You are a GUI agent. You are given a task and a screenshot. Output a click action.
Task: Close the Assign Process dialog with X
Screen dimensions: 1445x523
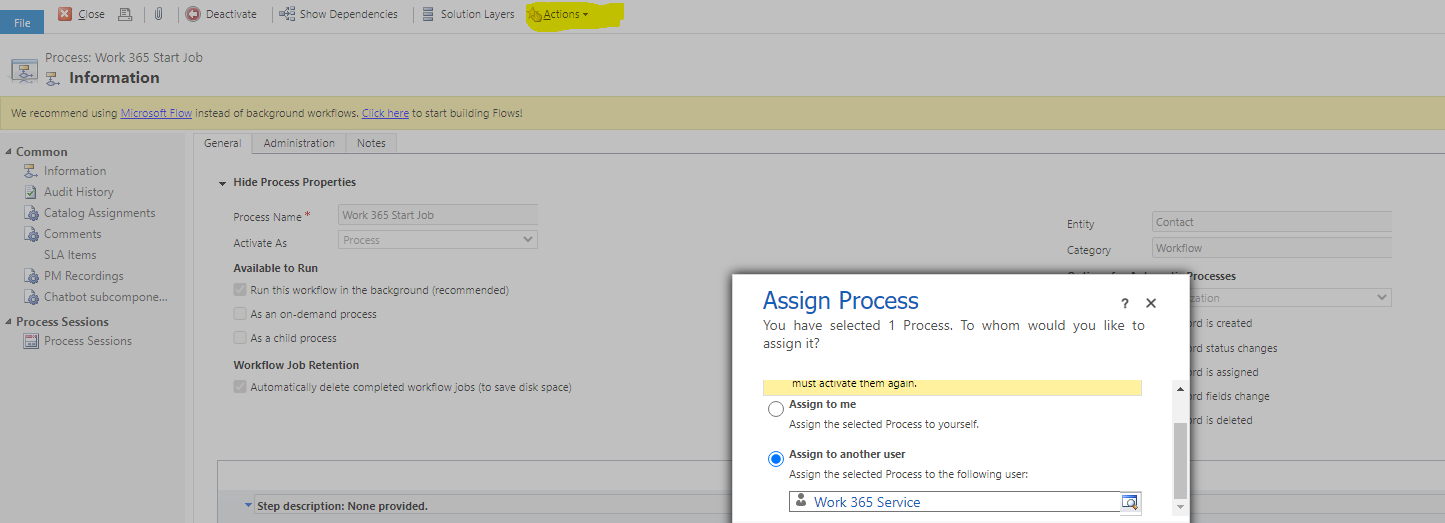point(1151,303)
